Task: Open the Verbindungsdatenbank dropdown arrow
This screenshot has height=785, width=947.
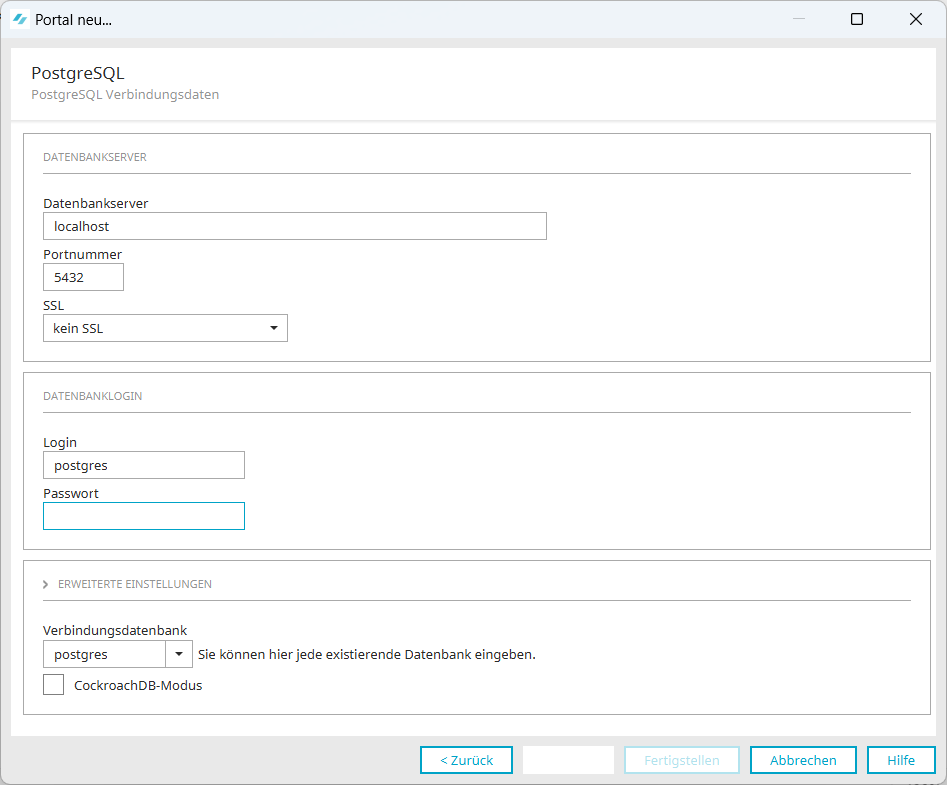Action: (x=179, y=654)
